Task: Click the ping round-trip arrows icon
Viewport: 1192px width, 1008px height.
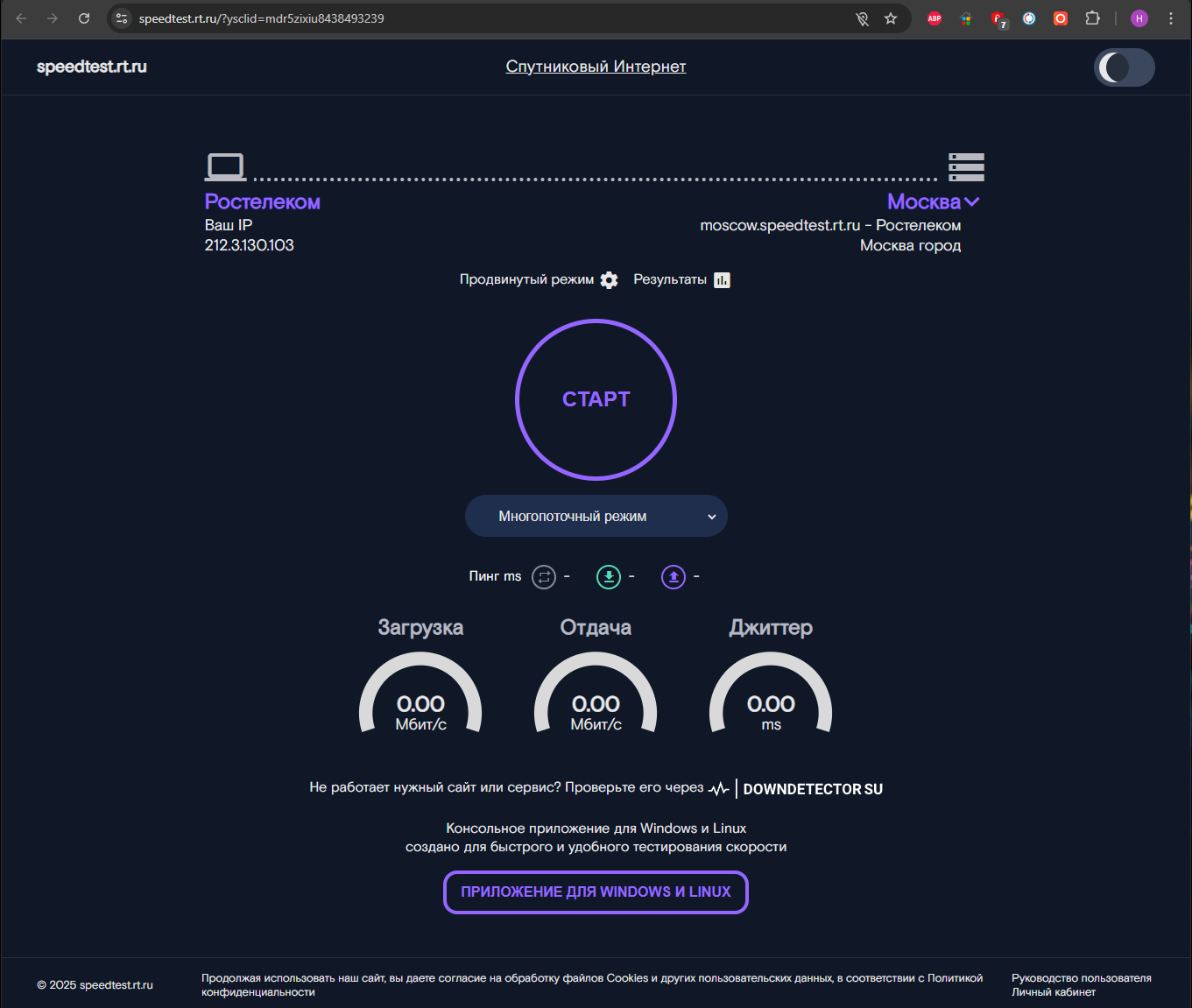Action: click(x=544, y=577)
